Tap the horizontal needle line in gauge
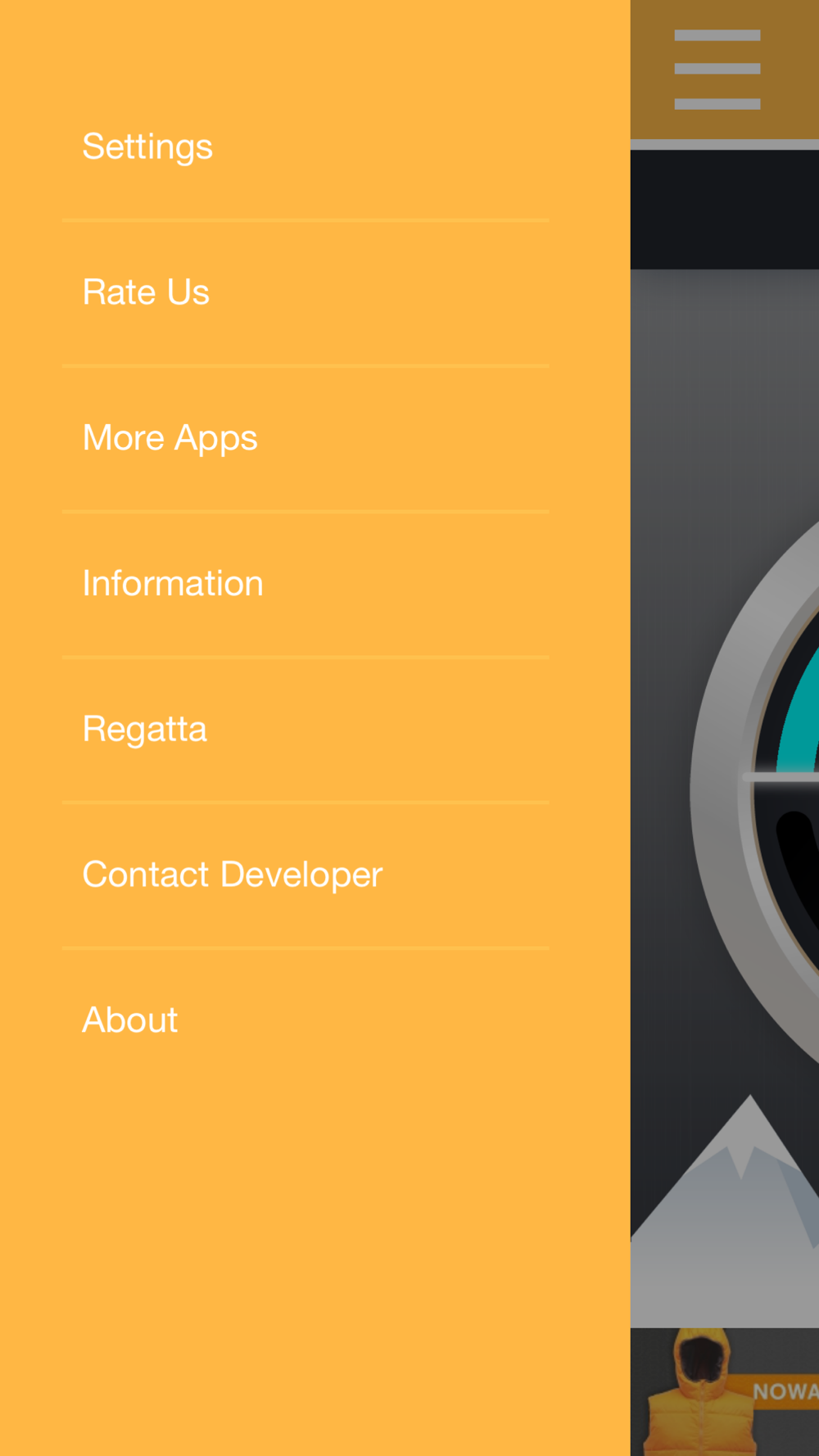This screenshot has width=819, height=1456. click(781, 776)
